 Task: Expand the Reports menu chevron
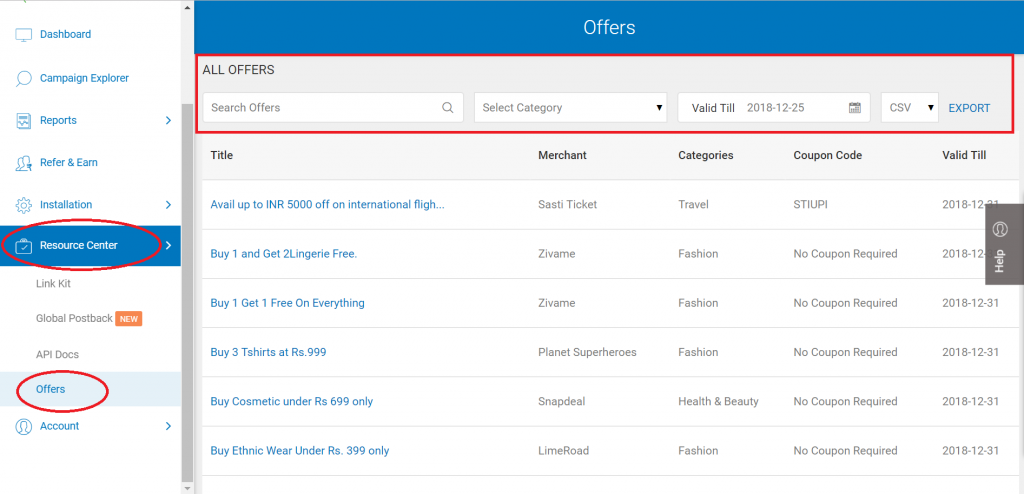[x=168, y=120]
